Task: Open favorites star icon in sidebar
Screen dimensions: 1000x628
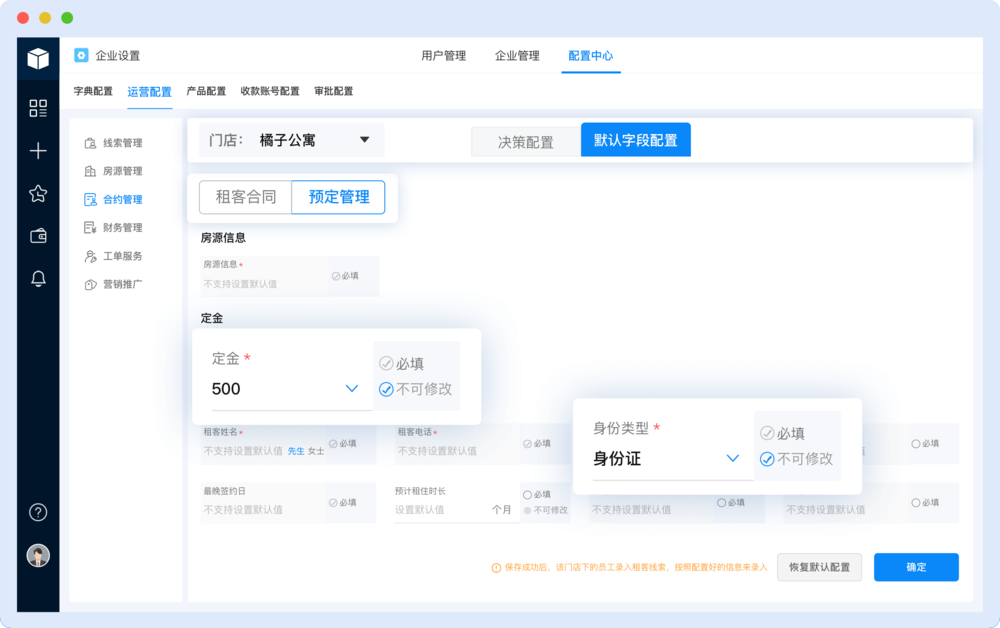Action: point(38,193)
